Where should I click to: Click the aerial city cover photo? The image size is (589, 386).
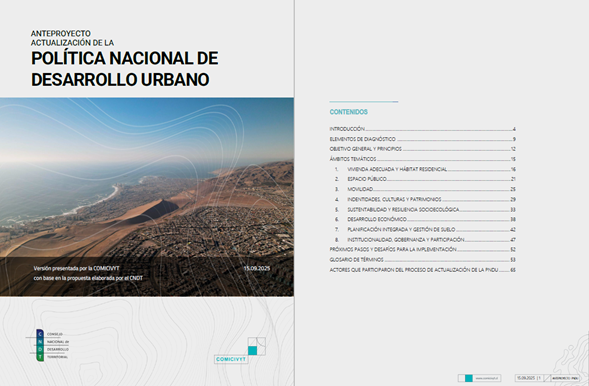point(147,197)
